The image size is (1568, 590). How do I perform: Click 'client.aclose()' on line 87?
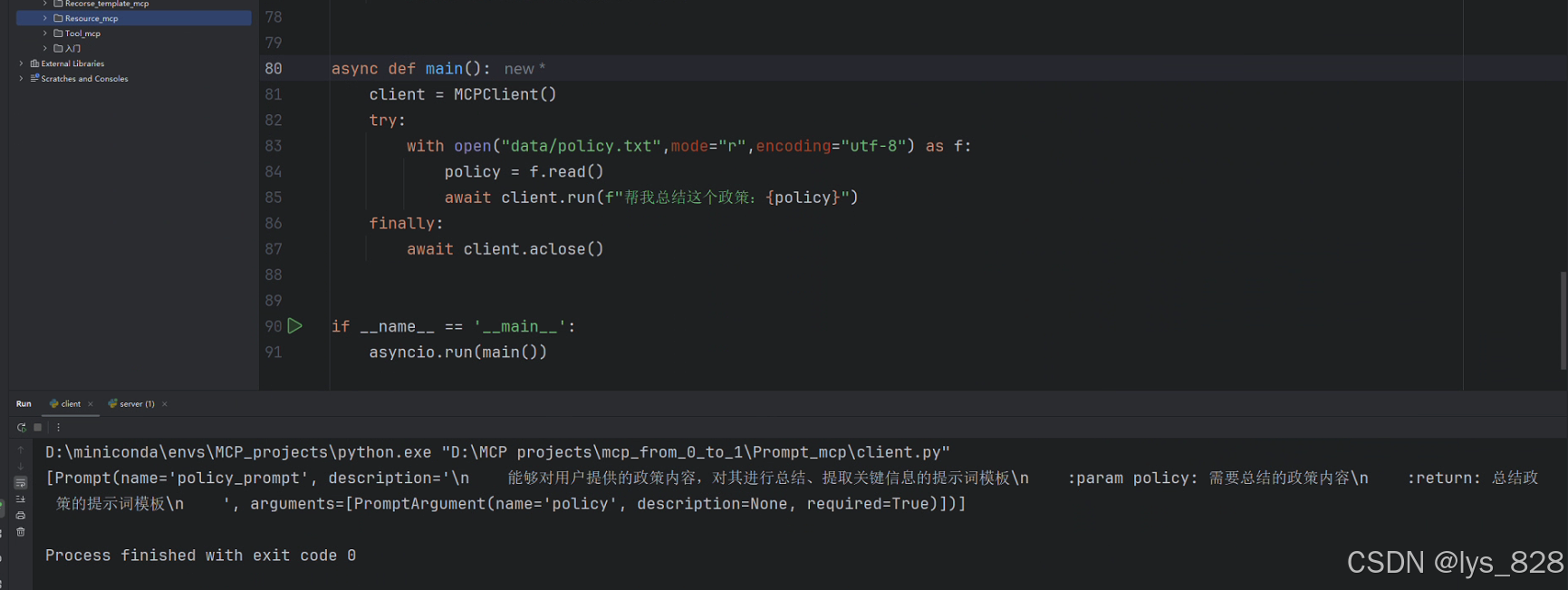coord(534,249)
